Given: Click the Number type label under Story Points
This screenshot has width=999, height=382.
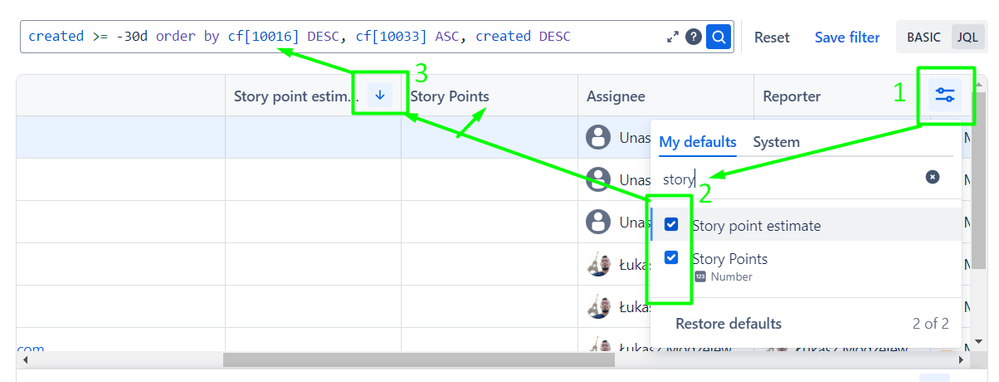Looking at the screenshot, I should [731, 277].
